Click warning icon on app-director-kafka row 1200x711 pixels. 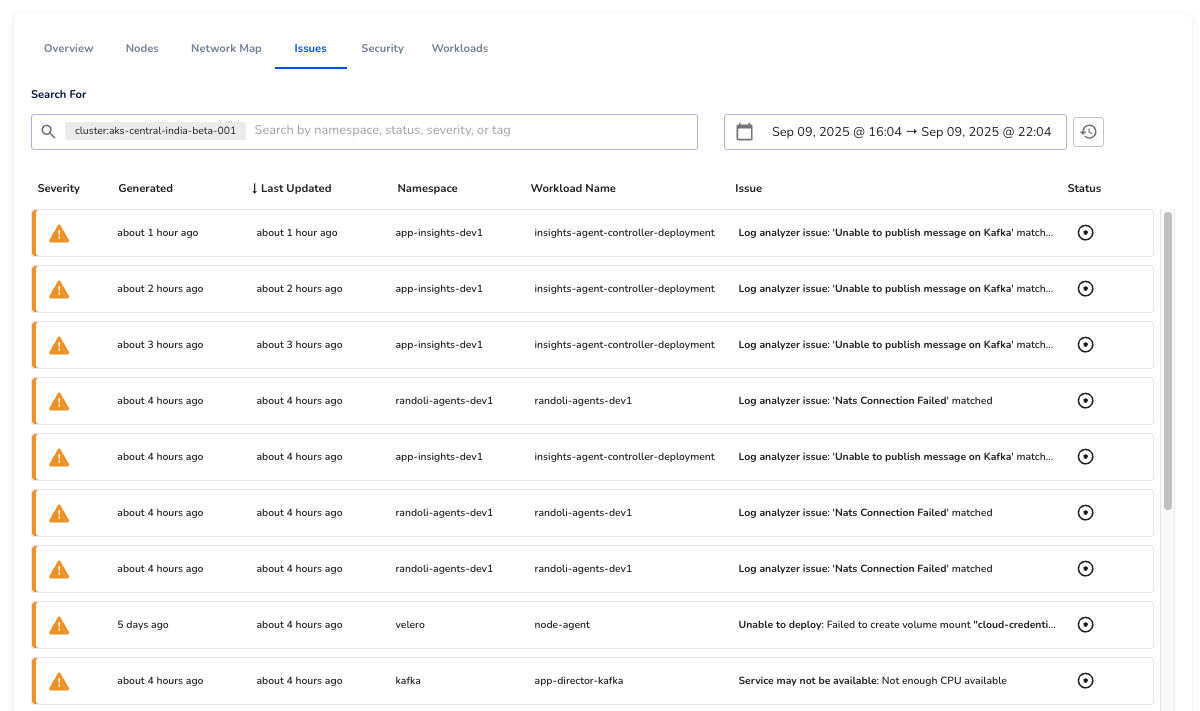pos(60,681)
